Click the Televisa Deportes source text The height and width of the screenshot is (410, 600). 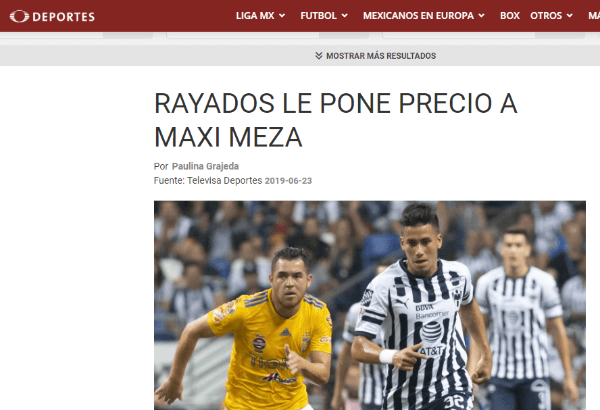click(x=224, y=180)
